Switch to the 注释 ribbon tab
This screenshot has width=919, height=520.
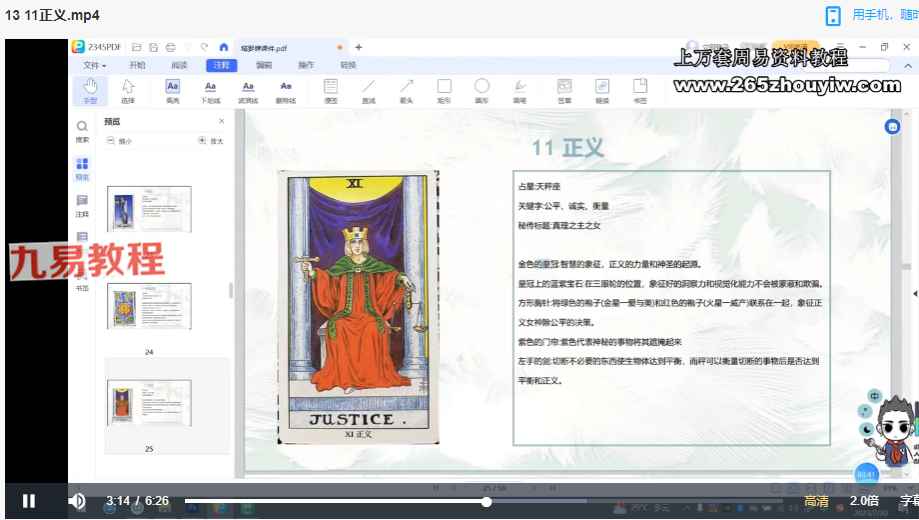point(222,65)
